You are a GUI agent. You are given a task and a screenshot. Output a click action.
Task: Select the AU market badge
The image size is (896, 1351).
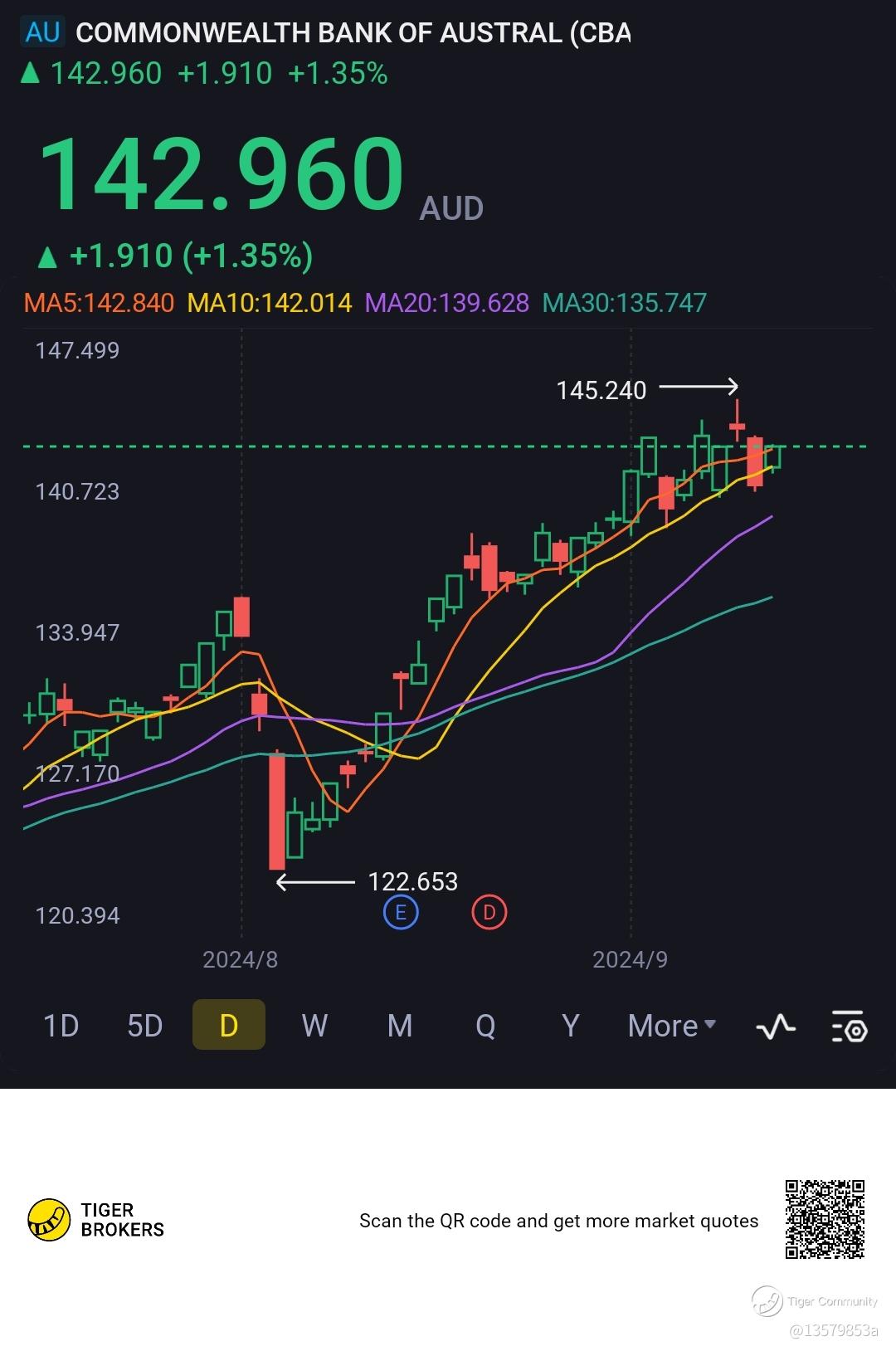tap(42, 32)
